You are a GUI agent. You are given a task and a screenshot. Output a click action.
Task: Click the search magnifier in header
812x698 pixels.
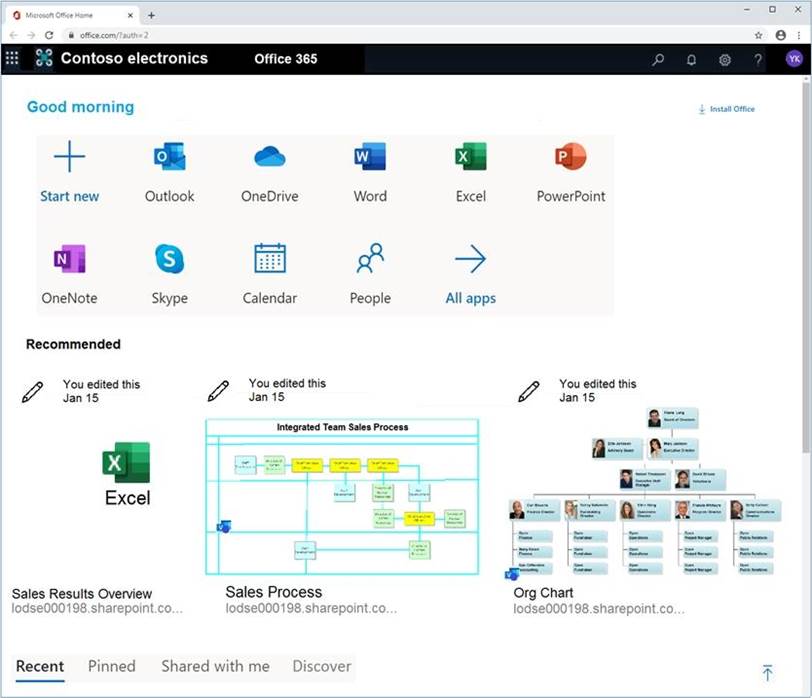pyautogui.click(x=658, y=59)
